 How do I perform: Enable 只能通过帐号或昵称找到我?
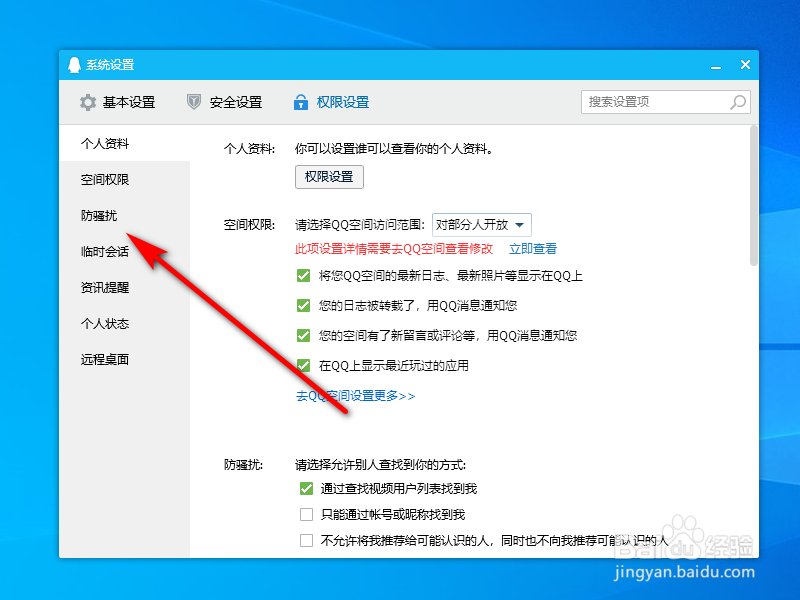coord(306,514)
